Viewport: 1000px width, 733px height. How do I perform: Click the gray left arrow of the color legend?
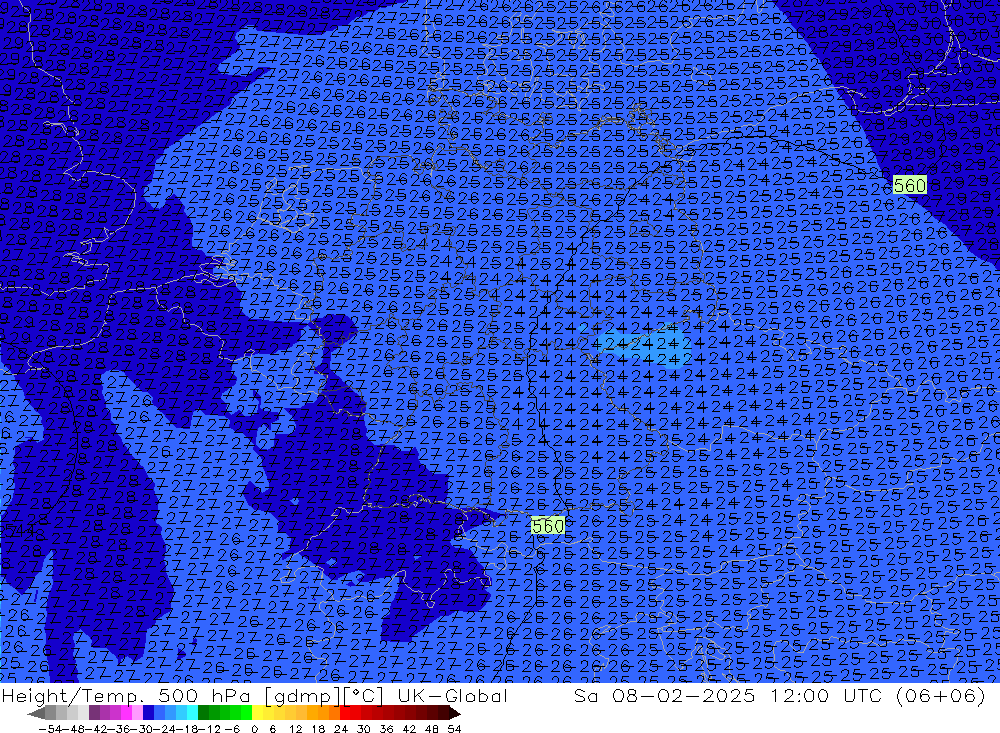coord(36,713)
